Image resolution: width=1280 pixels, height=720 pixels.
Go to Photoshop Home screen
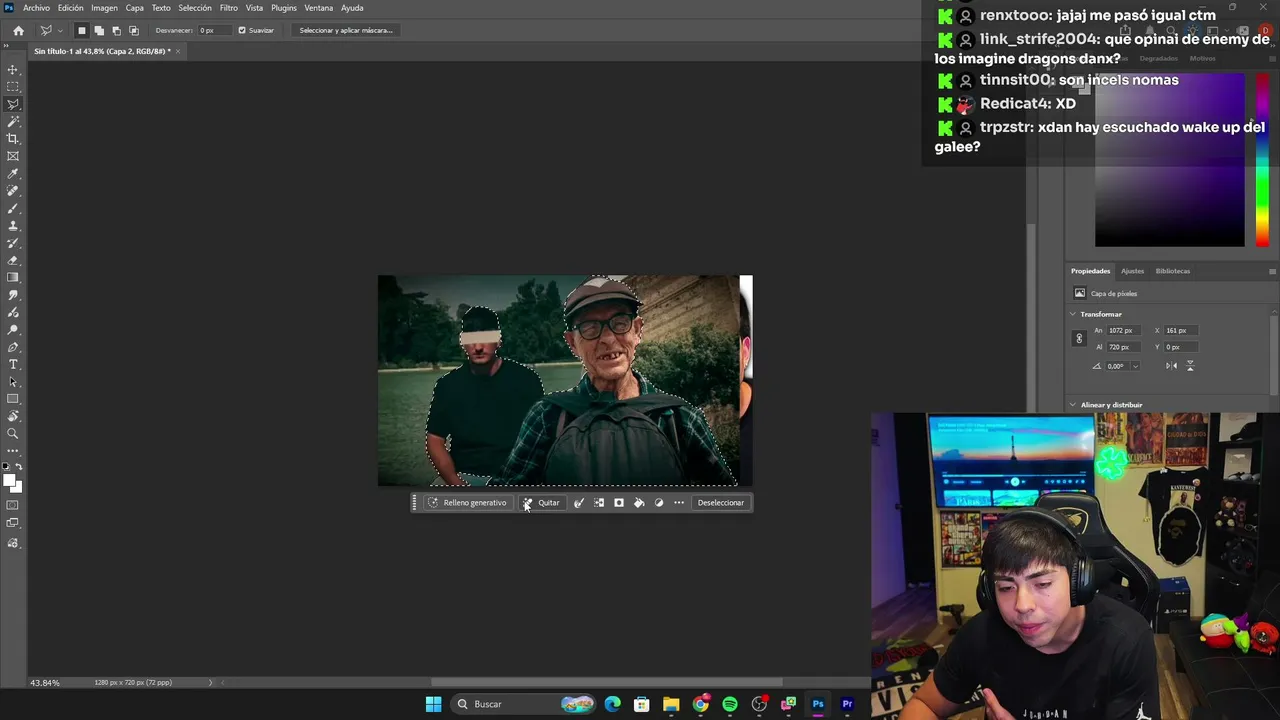pos(18,30)
